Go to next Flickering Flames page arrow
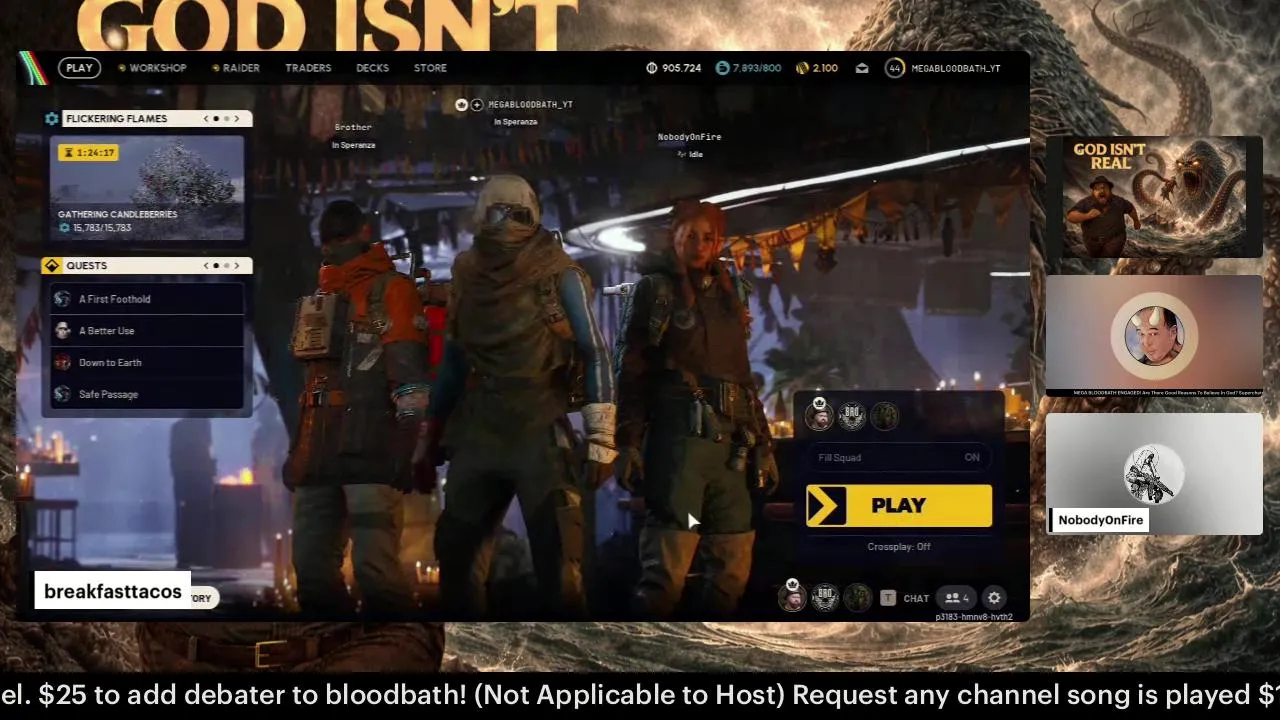Image resolution: width=1280 pixels, height=720 pixels. click(237, 118)
